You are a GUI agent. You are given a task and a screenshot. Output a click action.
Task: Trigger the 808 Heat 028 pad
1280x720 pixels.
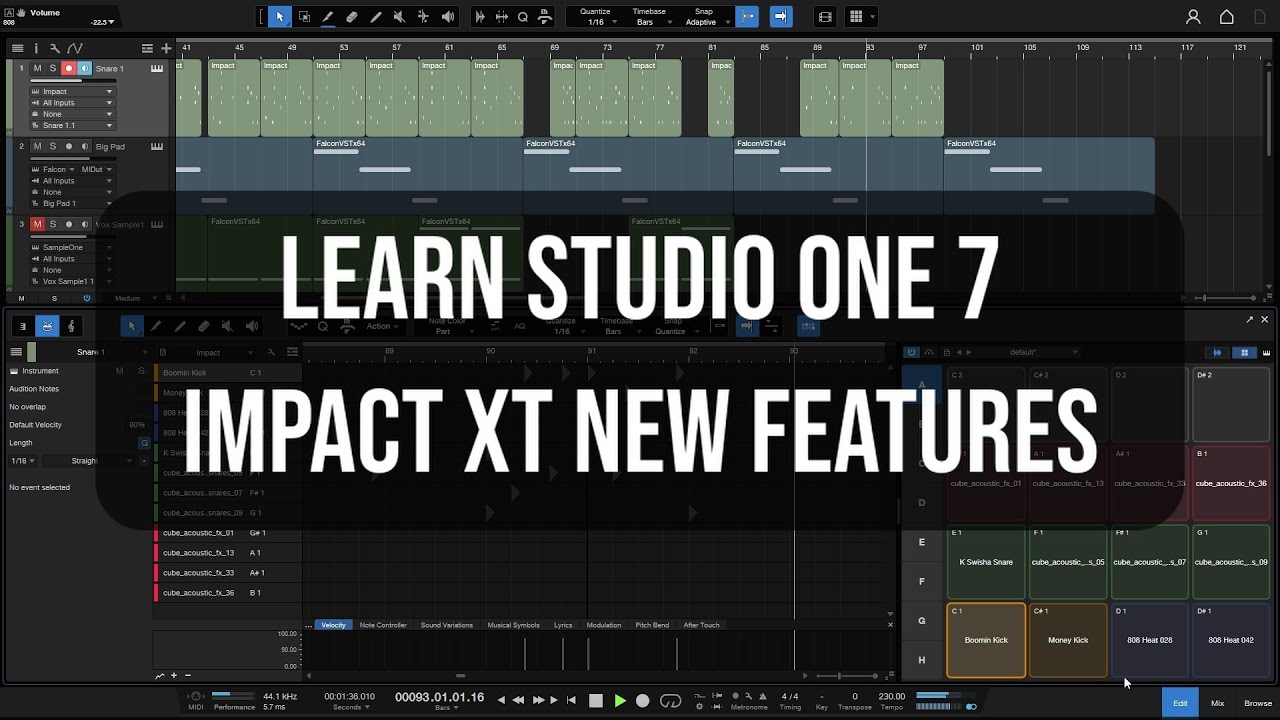pos(1149,640)
